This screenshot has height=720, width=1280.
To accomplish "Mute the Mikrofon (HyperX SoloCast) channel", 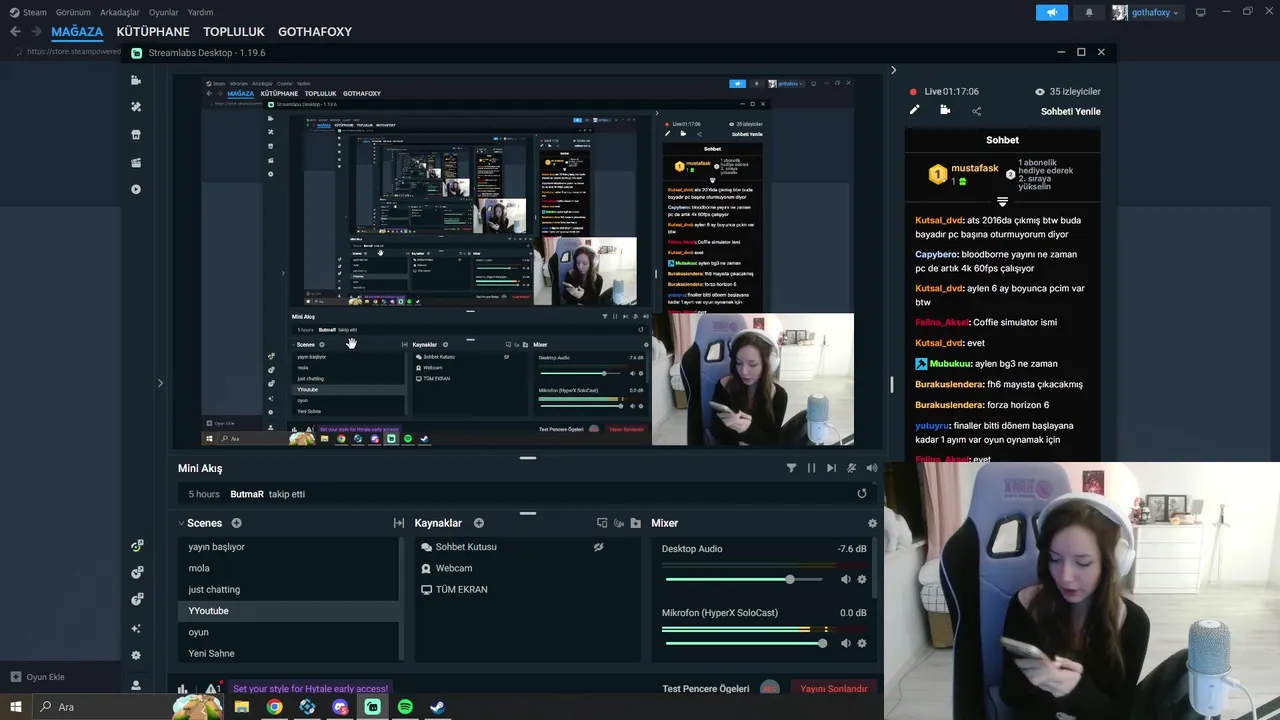I will (x=845, y=643).
